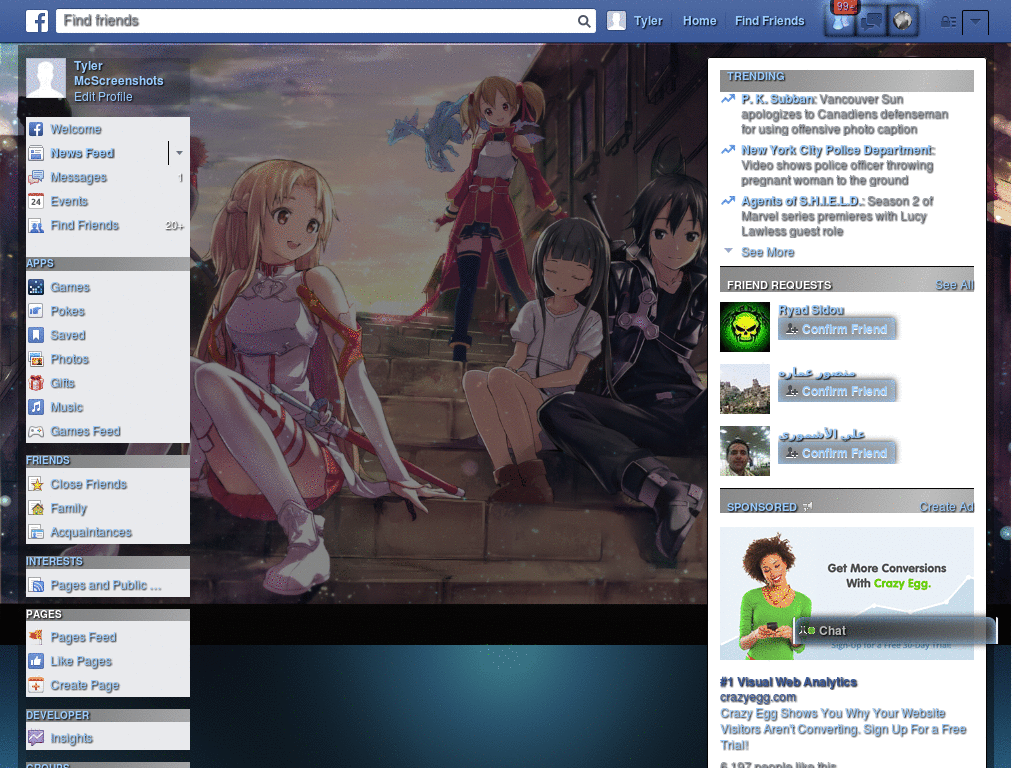Click the crazyegg.com ad link
This screenshot has width=1024, height=768.
click(758, 697)
